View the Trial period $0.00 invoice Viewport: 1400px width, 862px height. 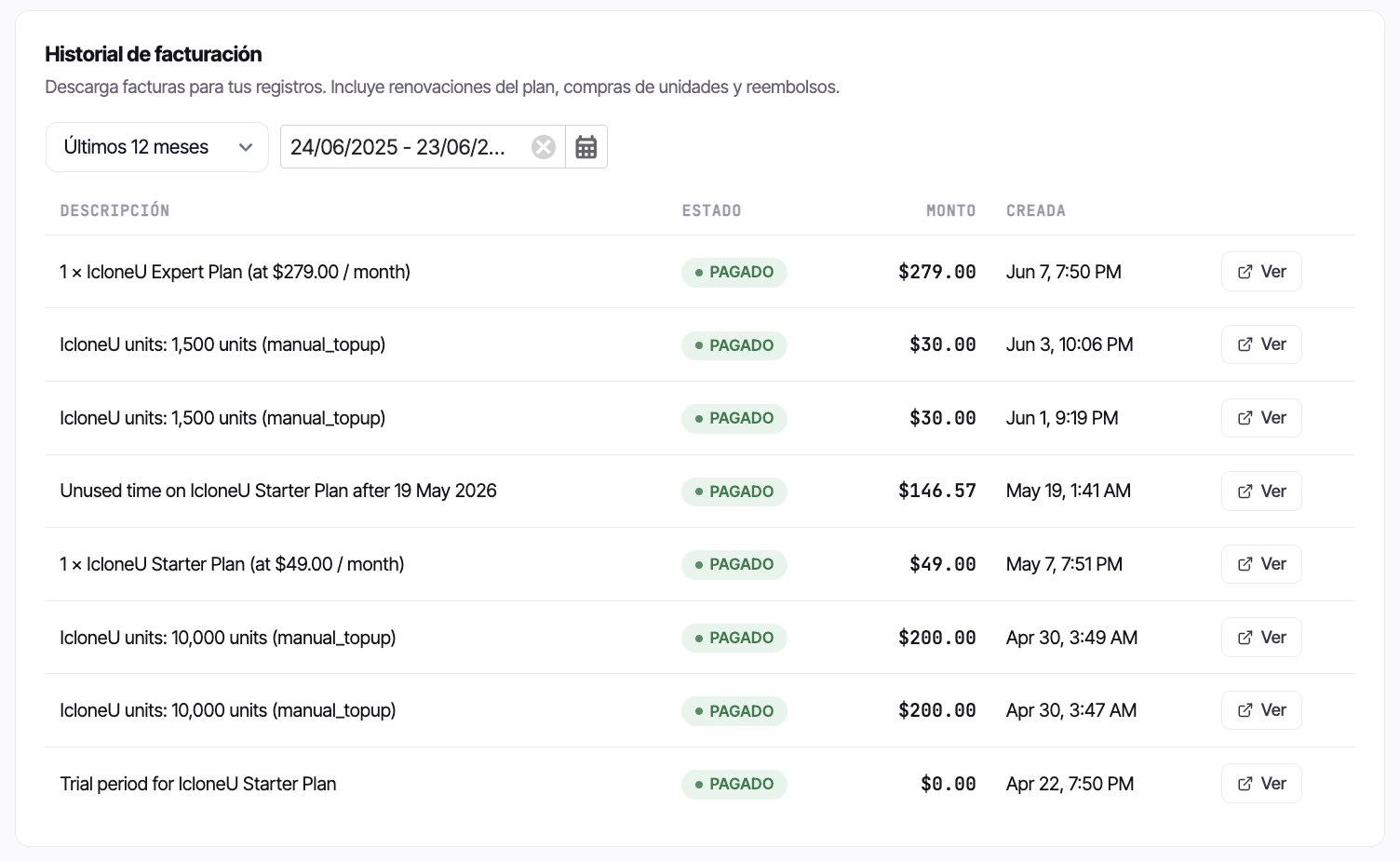1261,784
